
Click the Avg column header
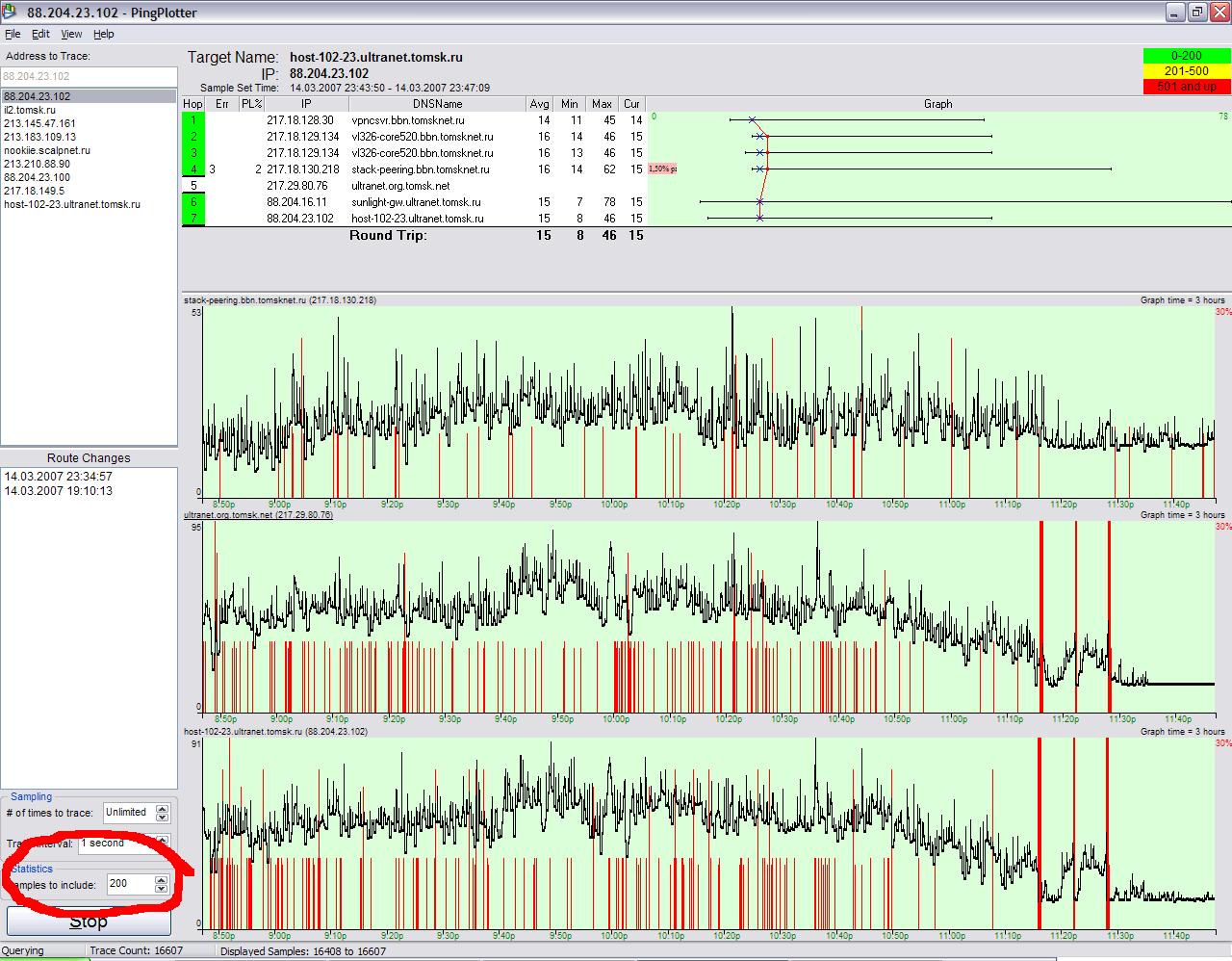click(539, 104)
